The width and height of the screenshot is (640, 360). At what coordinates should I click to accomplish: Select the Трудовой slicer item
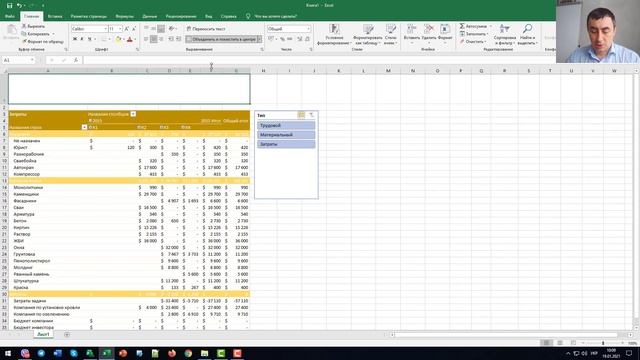point(286,125)
